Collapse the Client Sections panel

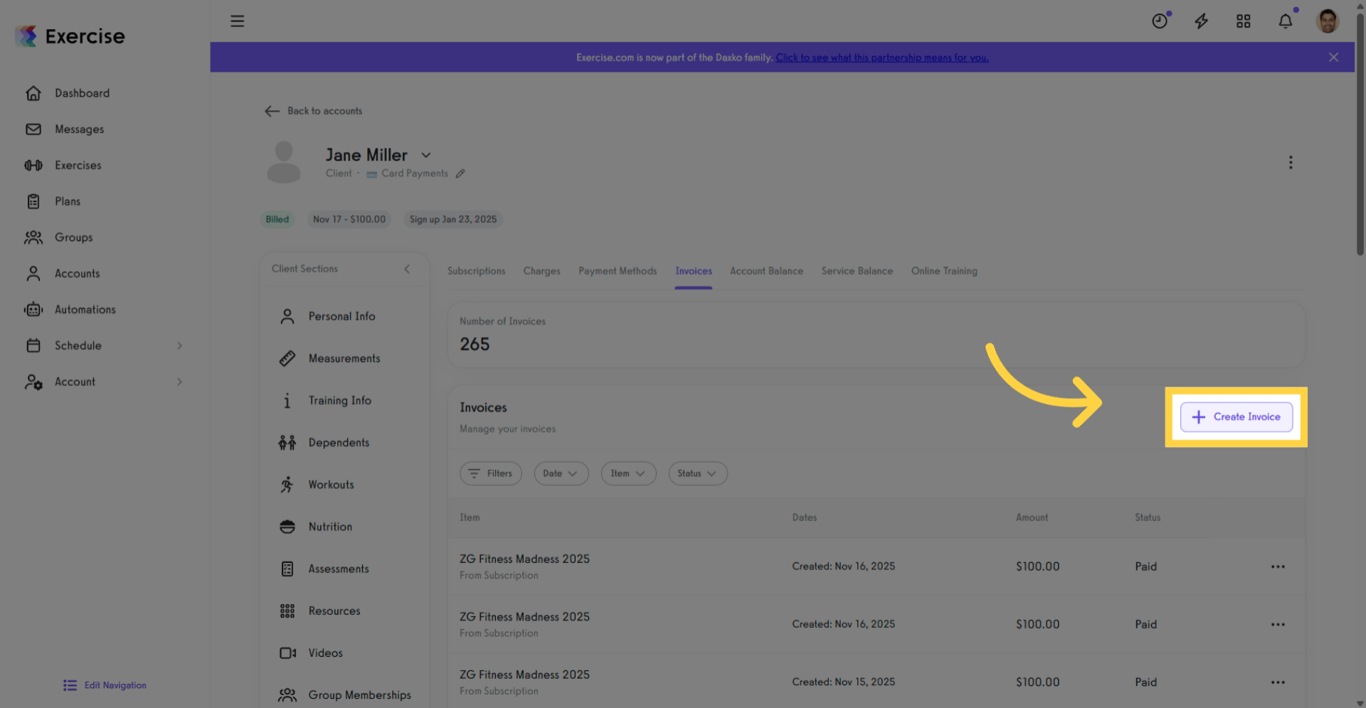click(406, 268)
